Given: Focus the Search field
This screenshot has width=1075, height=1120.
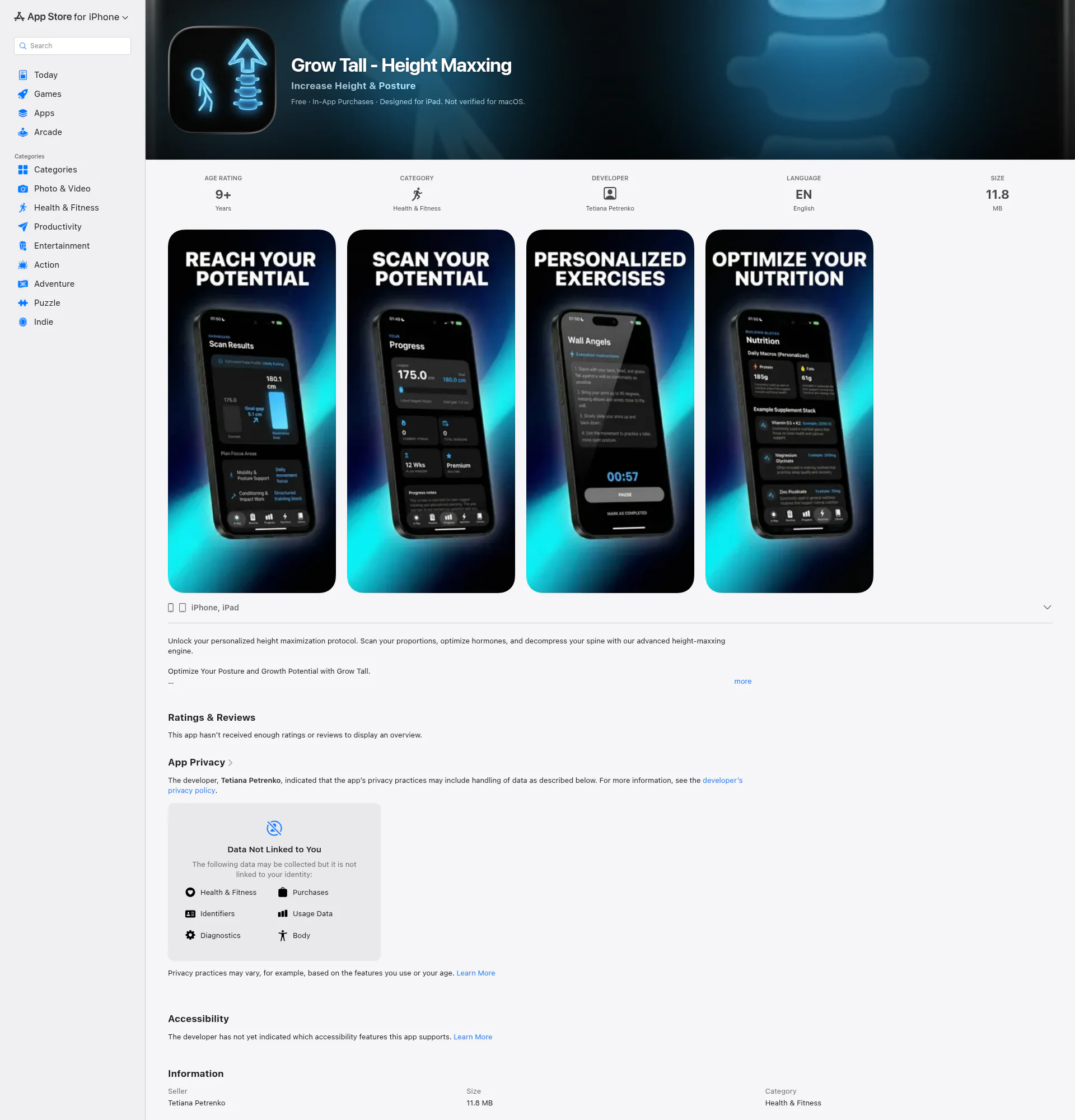Looking at the screenshot, I should click(73, 46).
